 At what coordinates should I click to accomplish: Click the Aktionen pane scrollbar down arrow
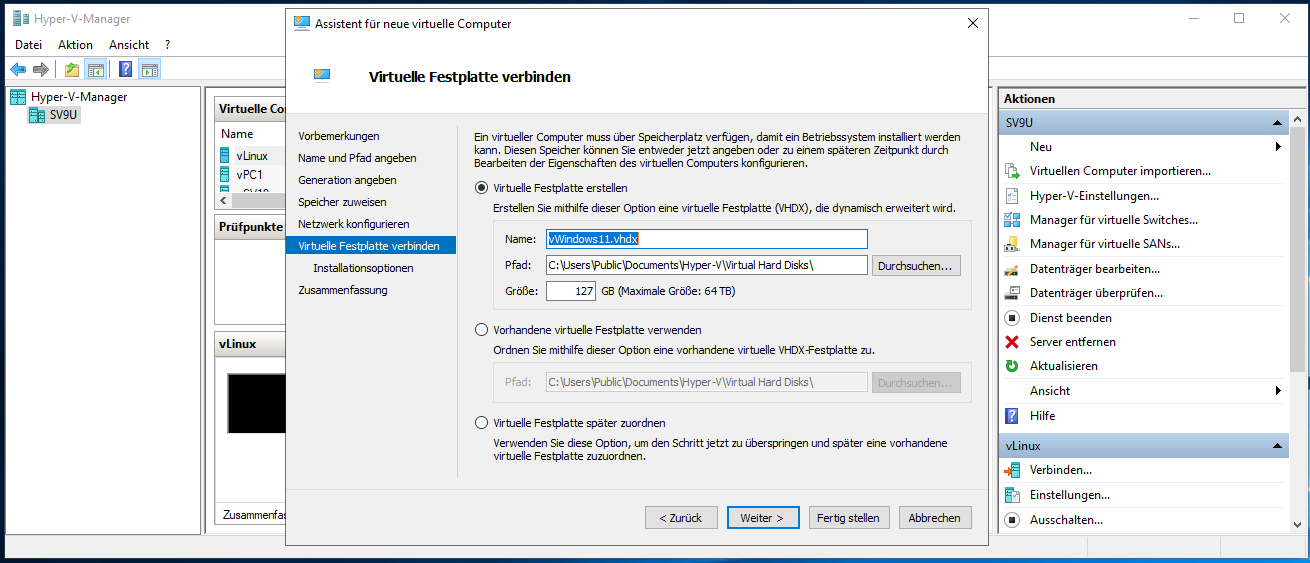(1298, 524)
